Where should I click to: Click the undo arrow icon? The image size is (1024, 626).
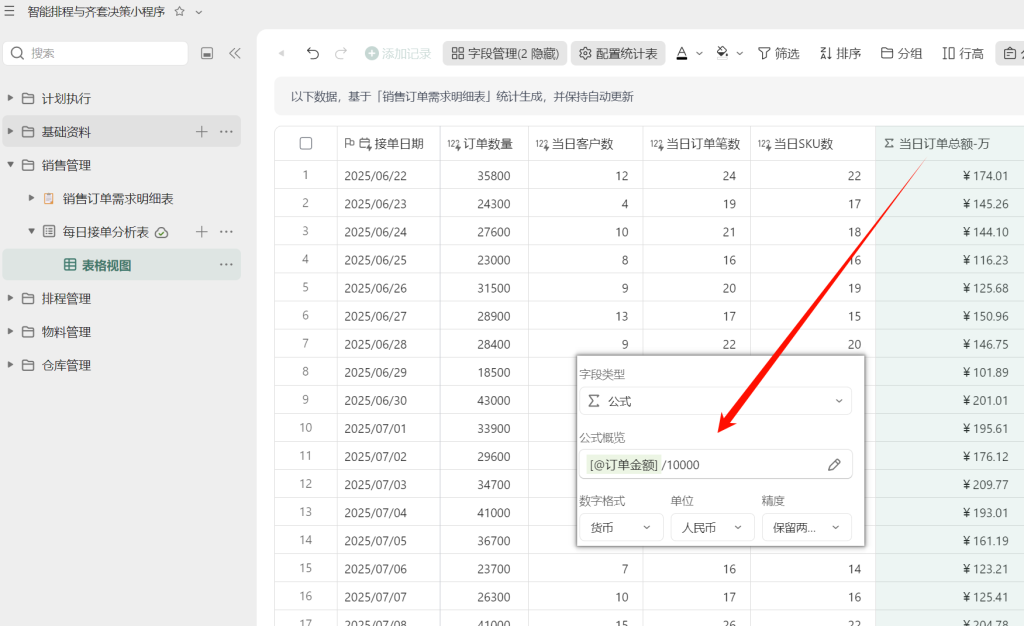coord(313,53)
